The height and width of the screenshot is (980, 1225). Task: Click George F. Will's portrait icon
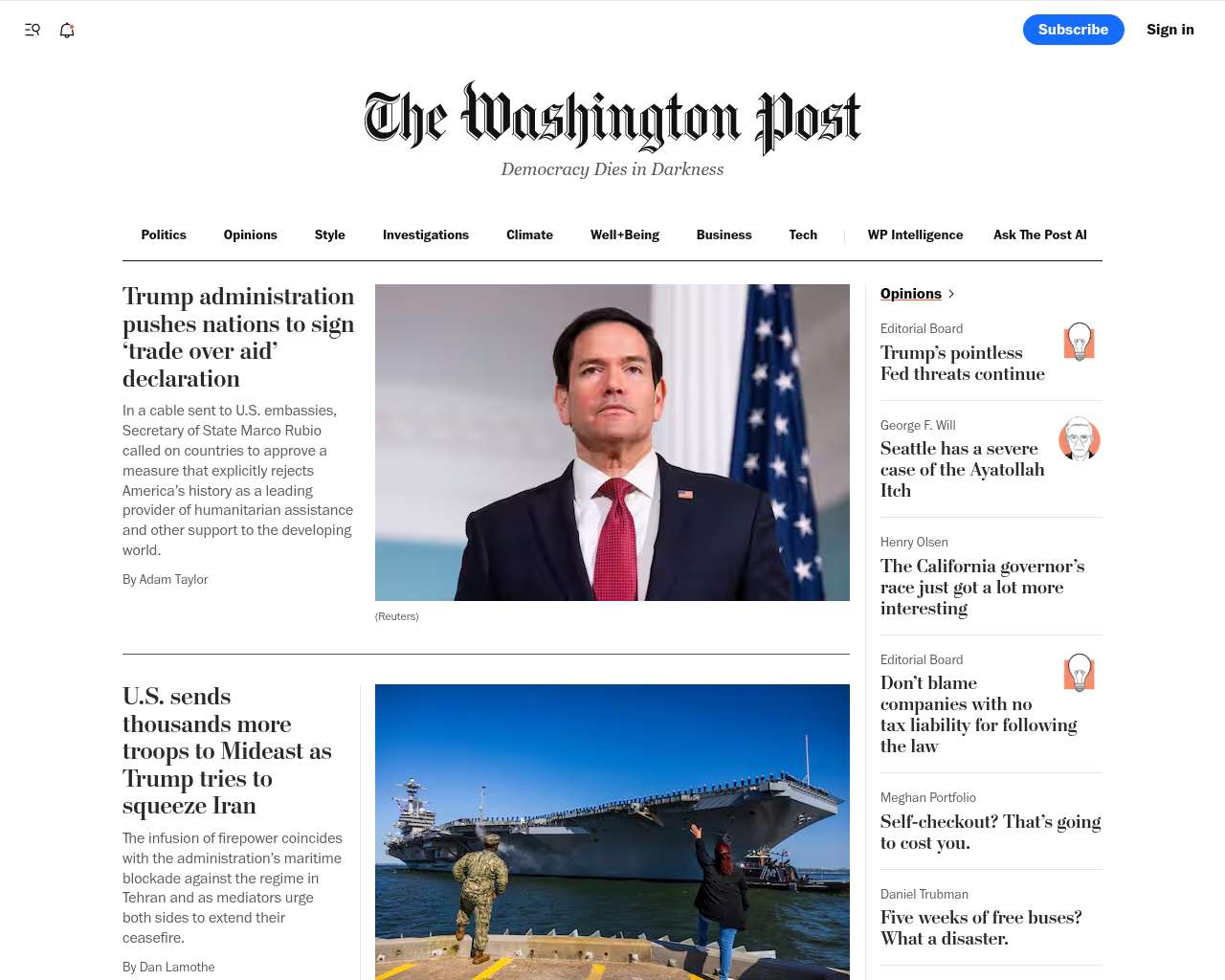pos(1080,439)
